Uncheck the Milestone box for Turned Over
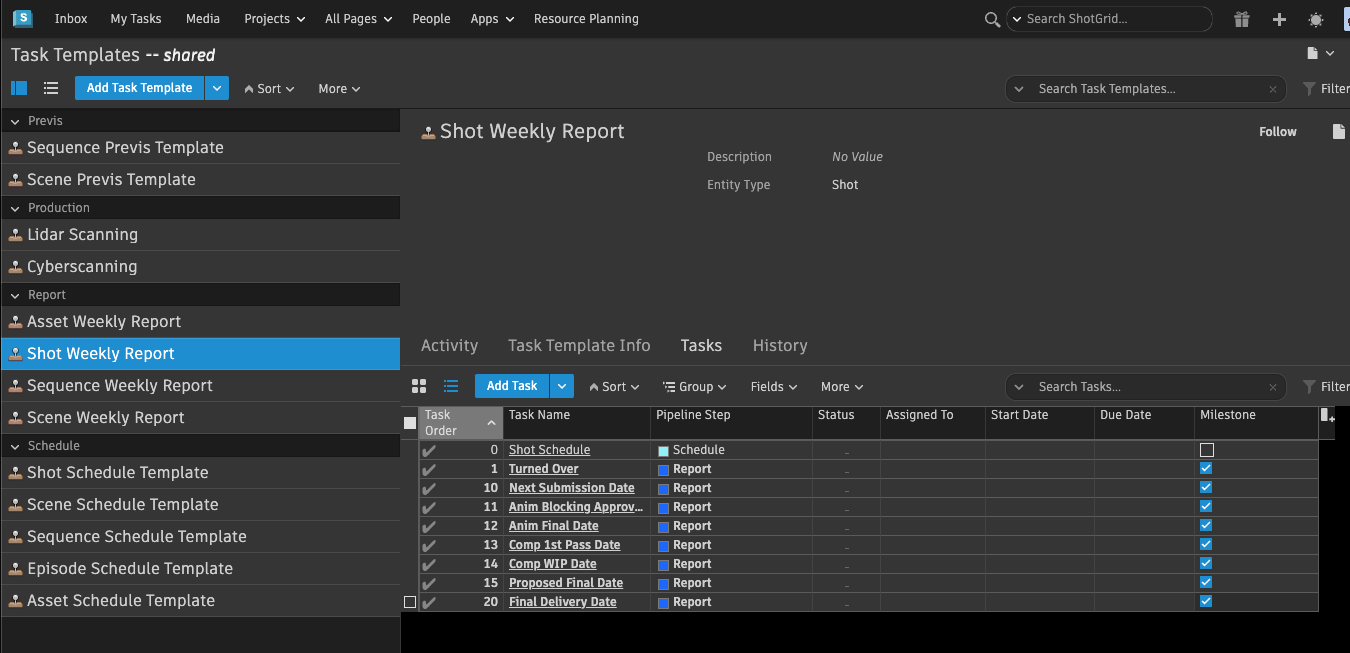The height and width of the screenshot is (653, 1350). tap(1206, 468)
